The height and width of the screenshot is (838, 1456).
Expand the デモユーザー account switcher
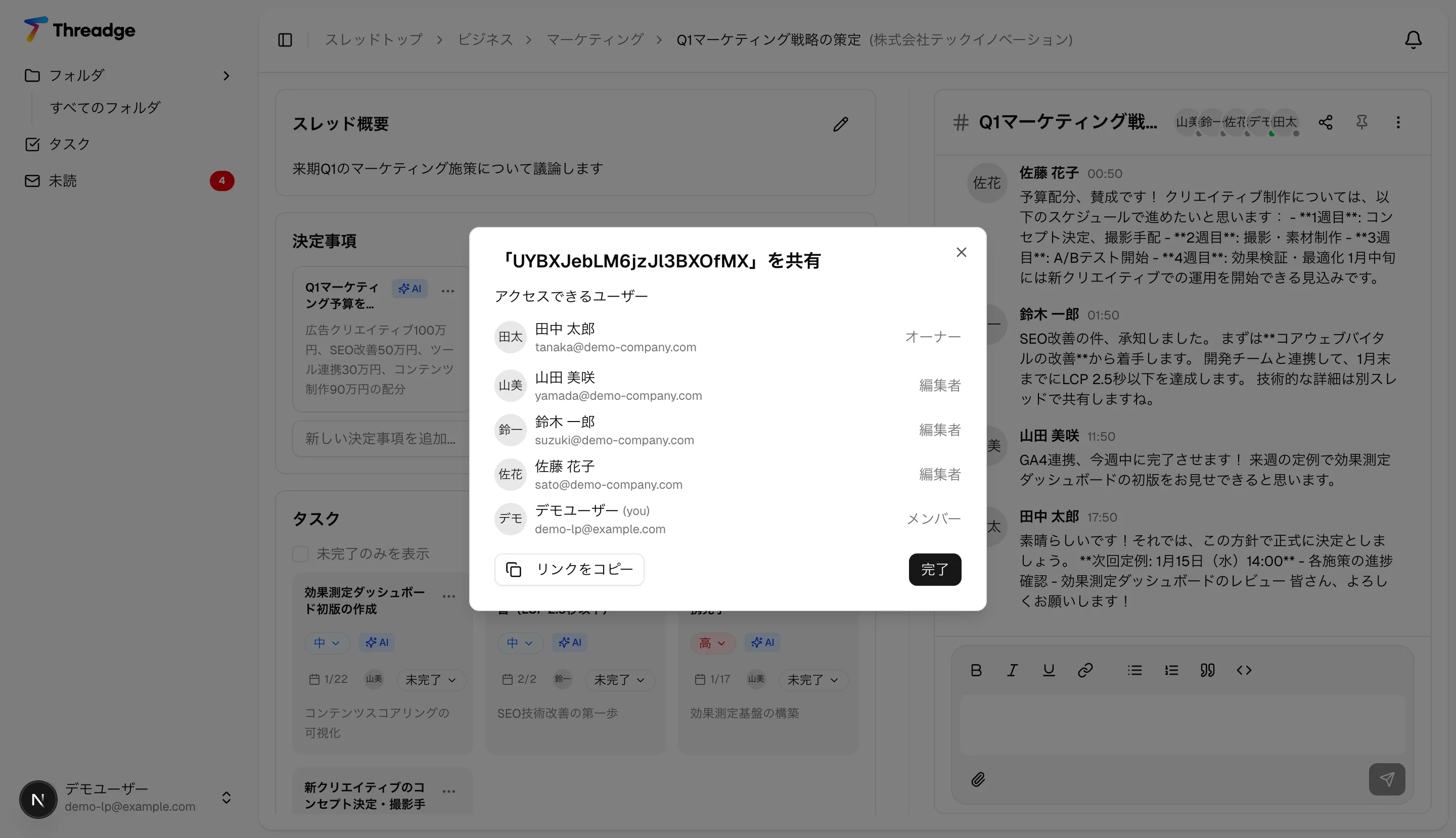(226, 798)
